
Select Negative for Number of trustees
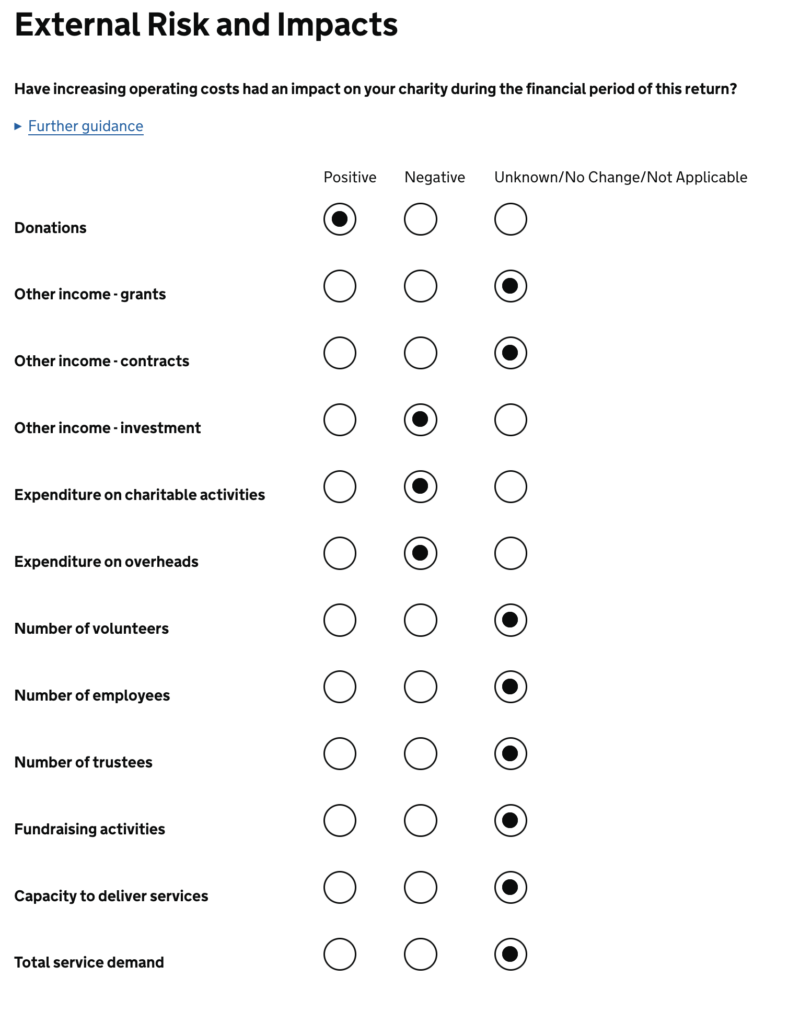click(x=420, y=754)
